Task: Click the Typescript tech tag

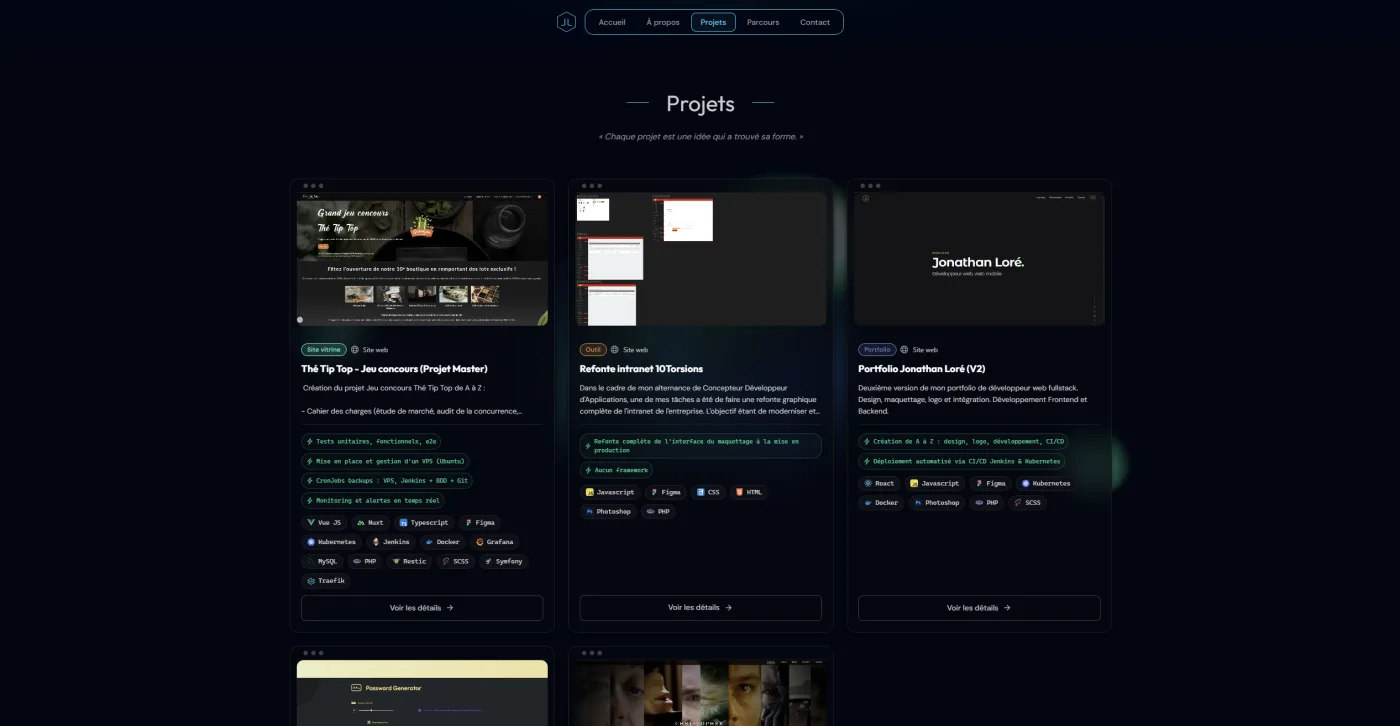Action: [x=424, y=522]
